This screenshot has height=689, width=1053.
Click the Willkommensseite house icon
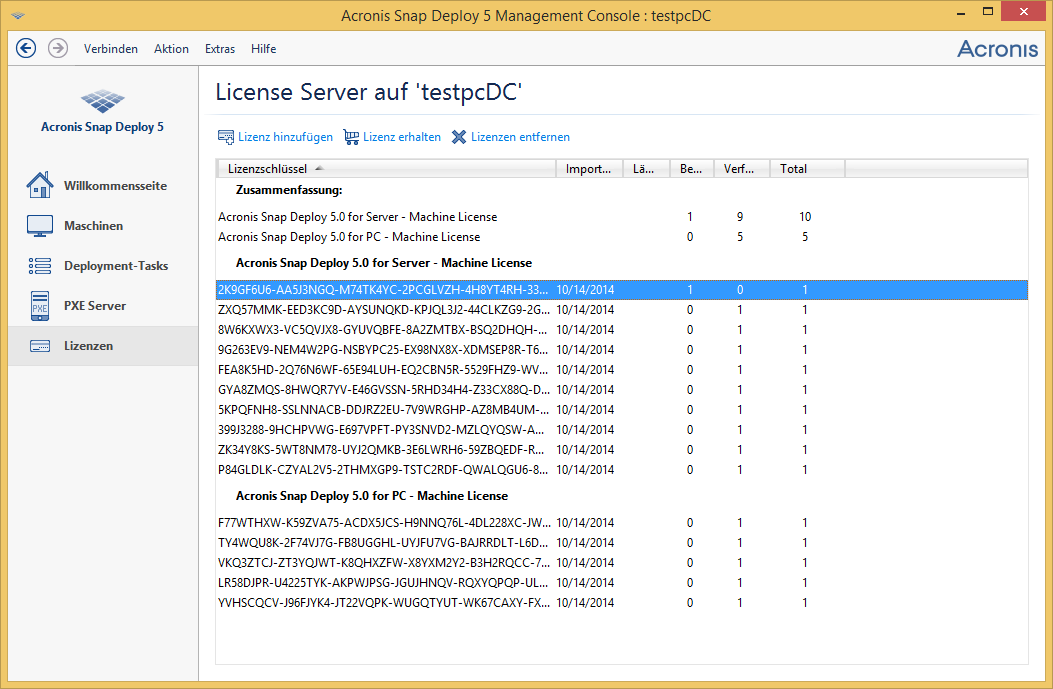pos(40,185)
